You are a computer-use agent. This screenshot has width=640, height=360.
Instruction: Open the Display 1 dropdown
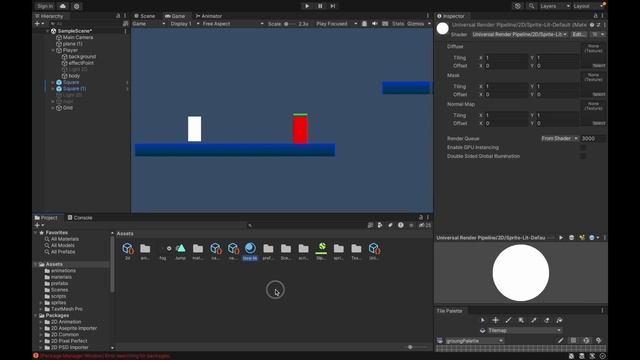(184, 24)
